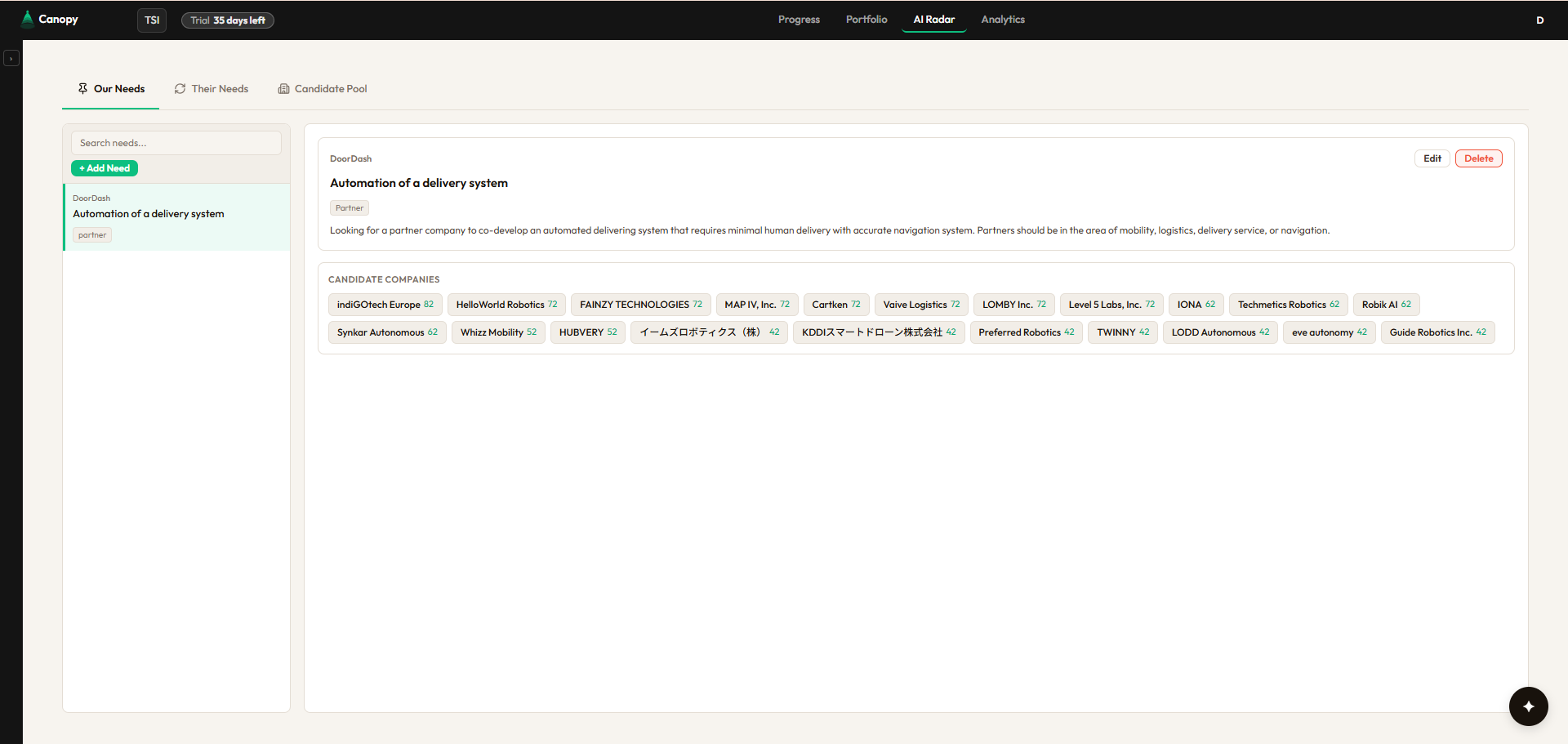The image size is (1568, 744).
Task: Click the pin icon beside Our Needs
Action: tap(82, 88)
